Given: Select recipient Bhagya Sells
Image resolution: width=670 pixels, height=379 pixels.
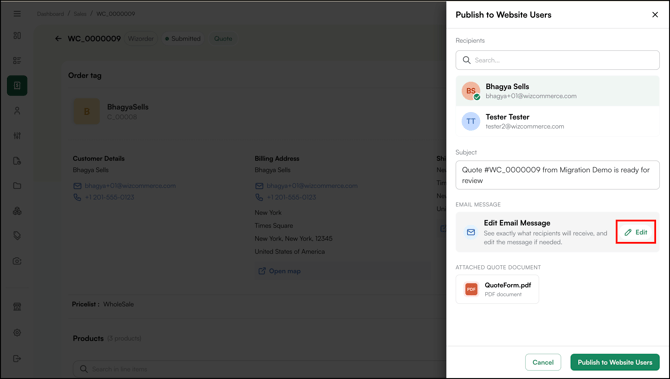Looking at the screenshot, I should coord(557,91).
